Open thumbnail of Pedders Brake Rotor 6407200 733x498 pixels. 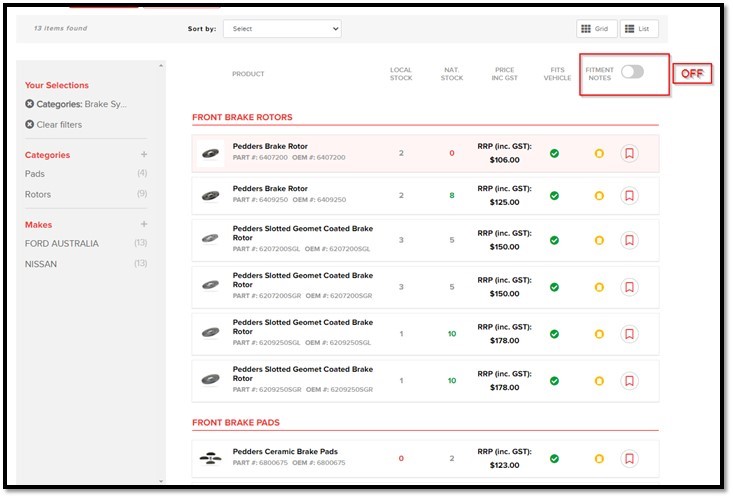point(210,153)
